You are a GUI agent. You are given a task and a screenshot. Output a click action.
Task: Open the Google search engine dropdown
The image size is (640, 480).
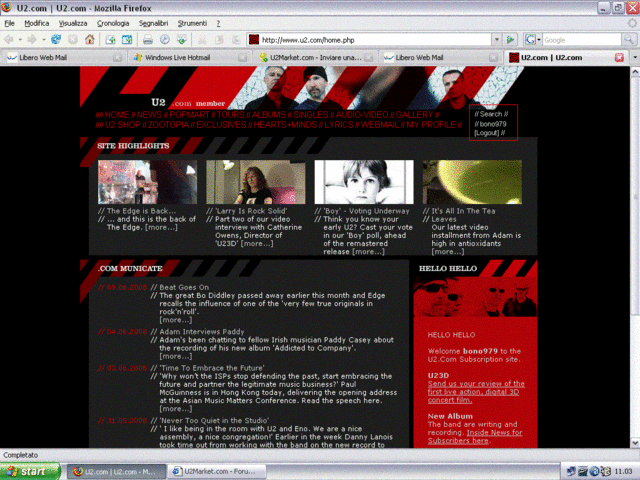(539, 40)
